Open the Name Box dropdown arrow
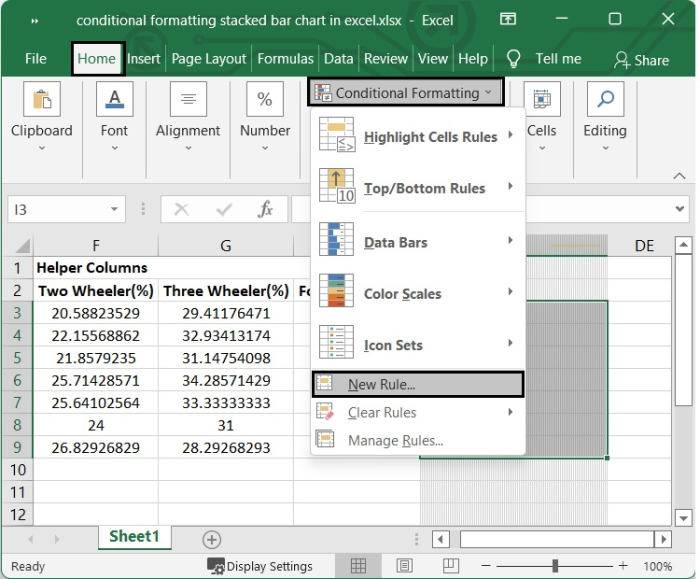 coord(116,210)
